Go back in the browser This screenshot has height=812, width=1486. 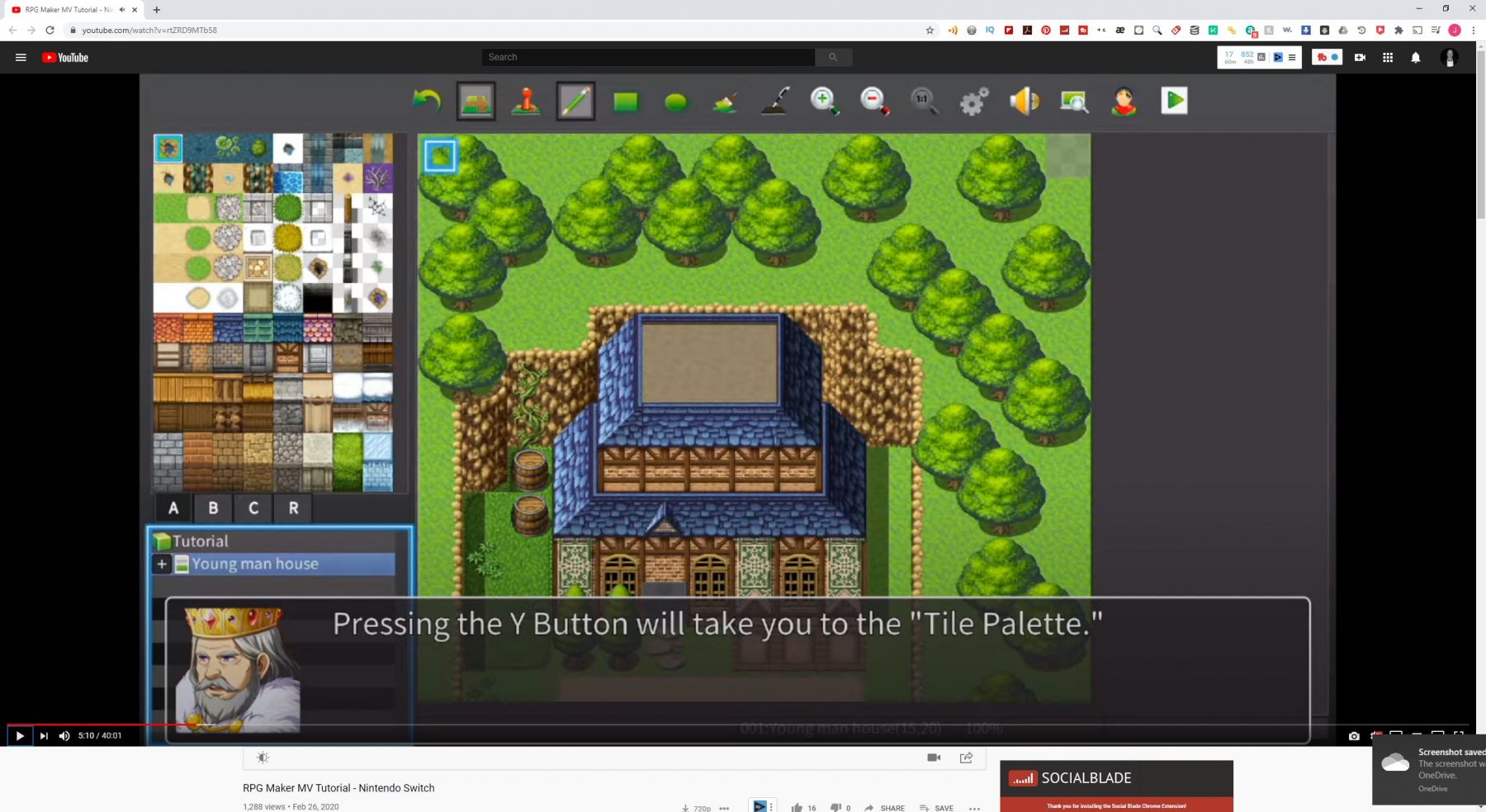(x=12, y=30)
